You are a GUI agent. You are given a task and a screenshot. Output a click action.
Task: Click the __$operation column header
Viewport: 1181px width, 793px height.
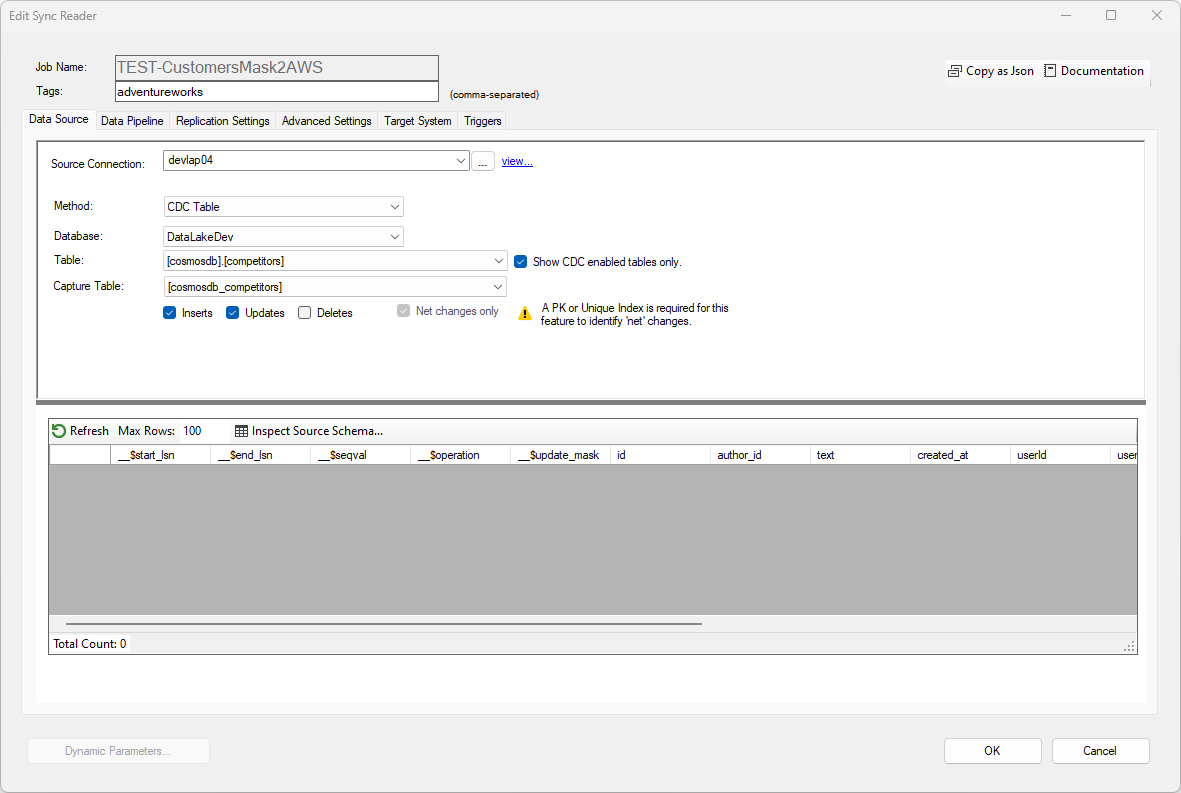tap(461, 455)
